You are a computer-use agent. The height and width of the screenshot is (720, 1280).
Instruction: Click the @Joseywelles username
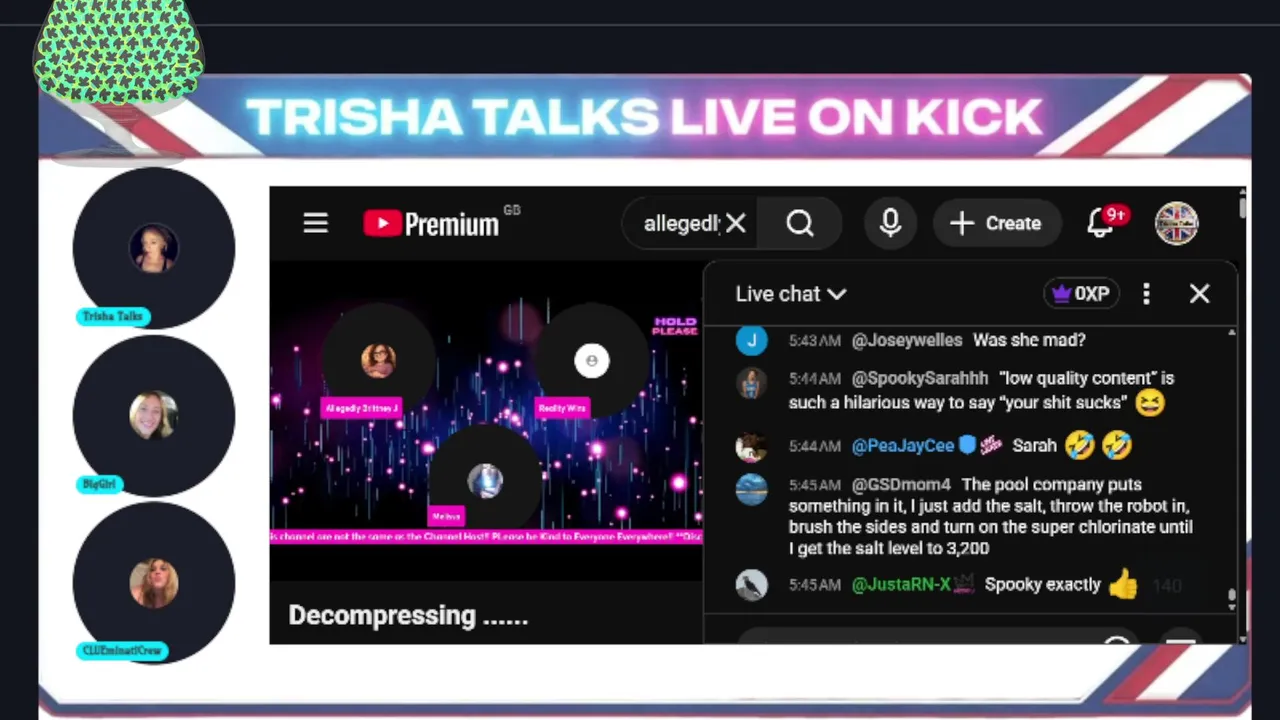point(906,340)
